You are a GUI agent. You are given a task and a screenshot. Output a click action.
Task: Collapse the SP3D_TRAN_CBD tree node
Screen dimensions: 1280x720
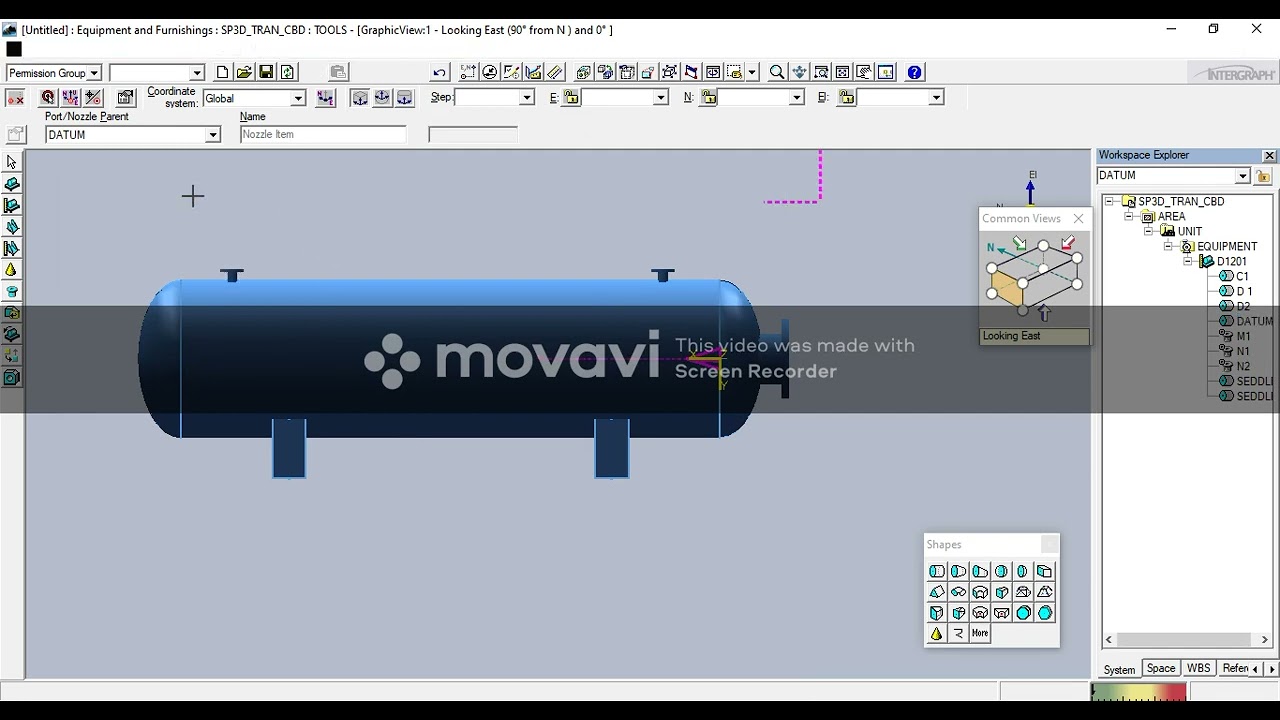(x=1109, y=201)
